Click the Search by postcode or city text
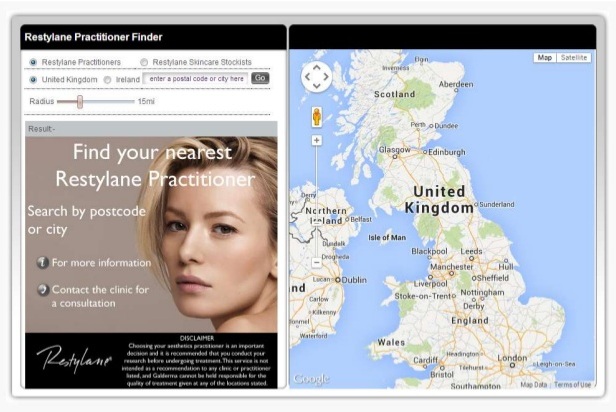Image resolution: width=616 pixels, height=412 pixels. pos(86,220)
